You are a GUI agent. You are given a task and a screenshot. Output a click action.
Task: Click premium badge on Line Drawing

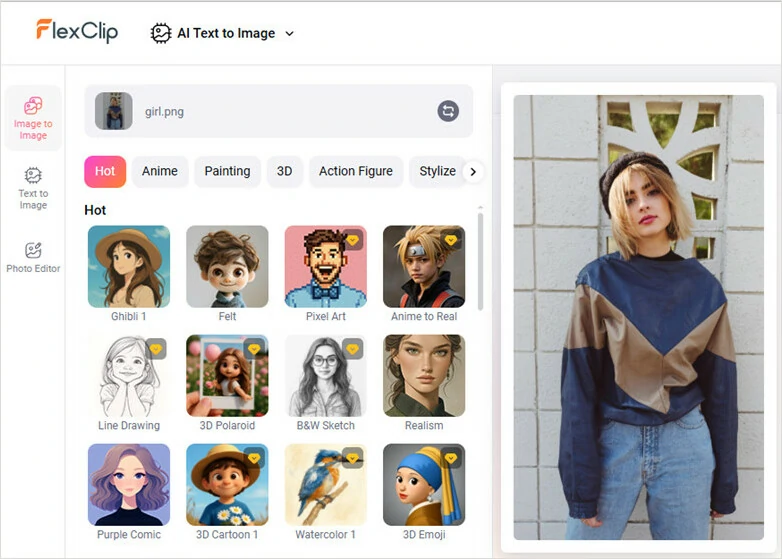[x=156, y=349]
